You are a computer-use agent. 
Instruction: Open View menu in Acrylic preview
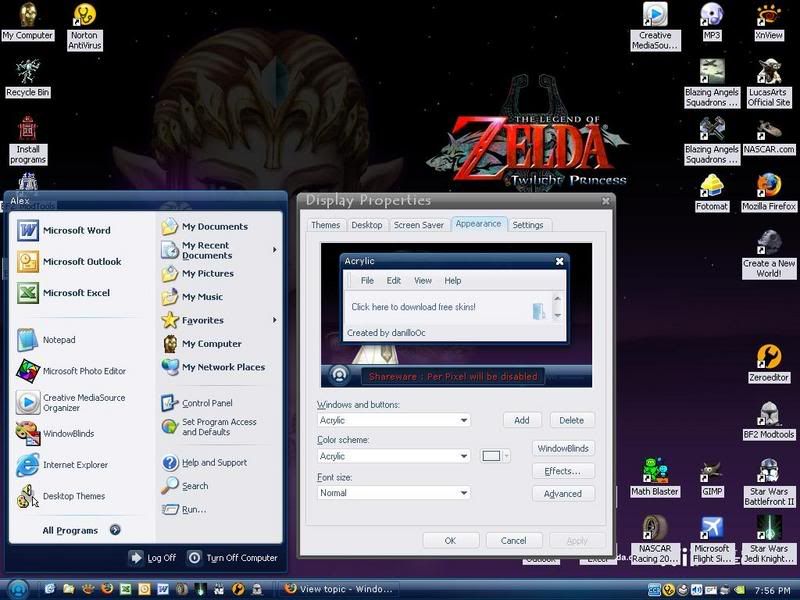[x=422, y=281]
